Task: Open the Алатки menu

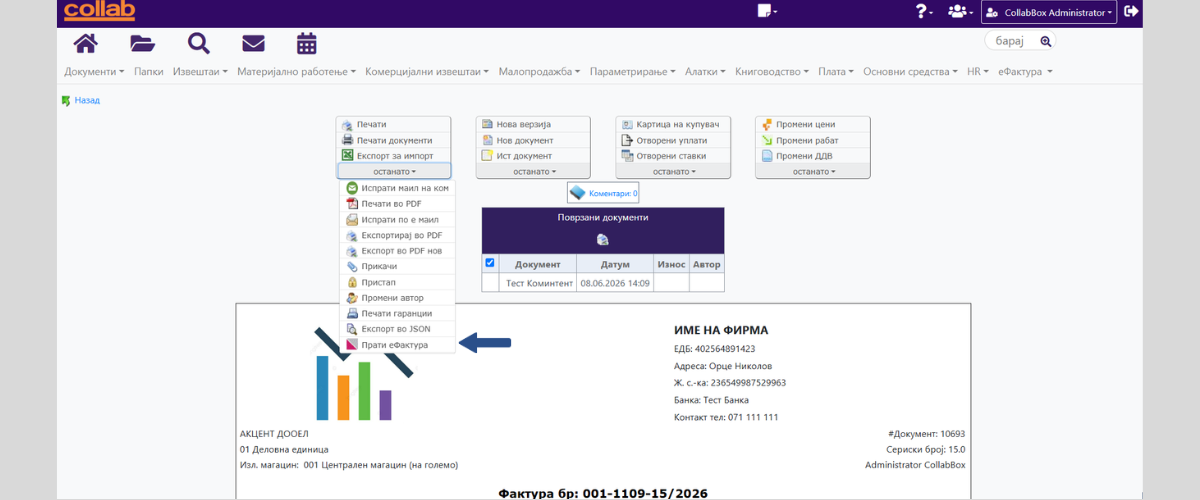Action: 706,72
